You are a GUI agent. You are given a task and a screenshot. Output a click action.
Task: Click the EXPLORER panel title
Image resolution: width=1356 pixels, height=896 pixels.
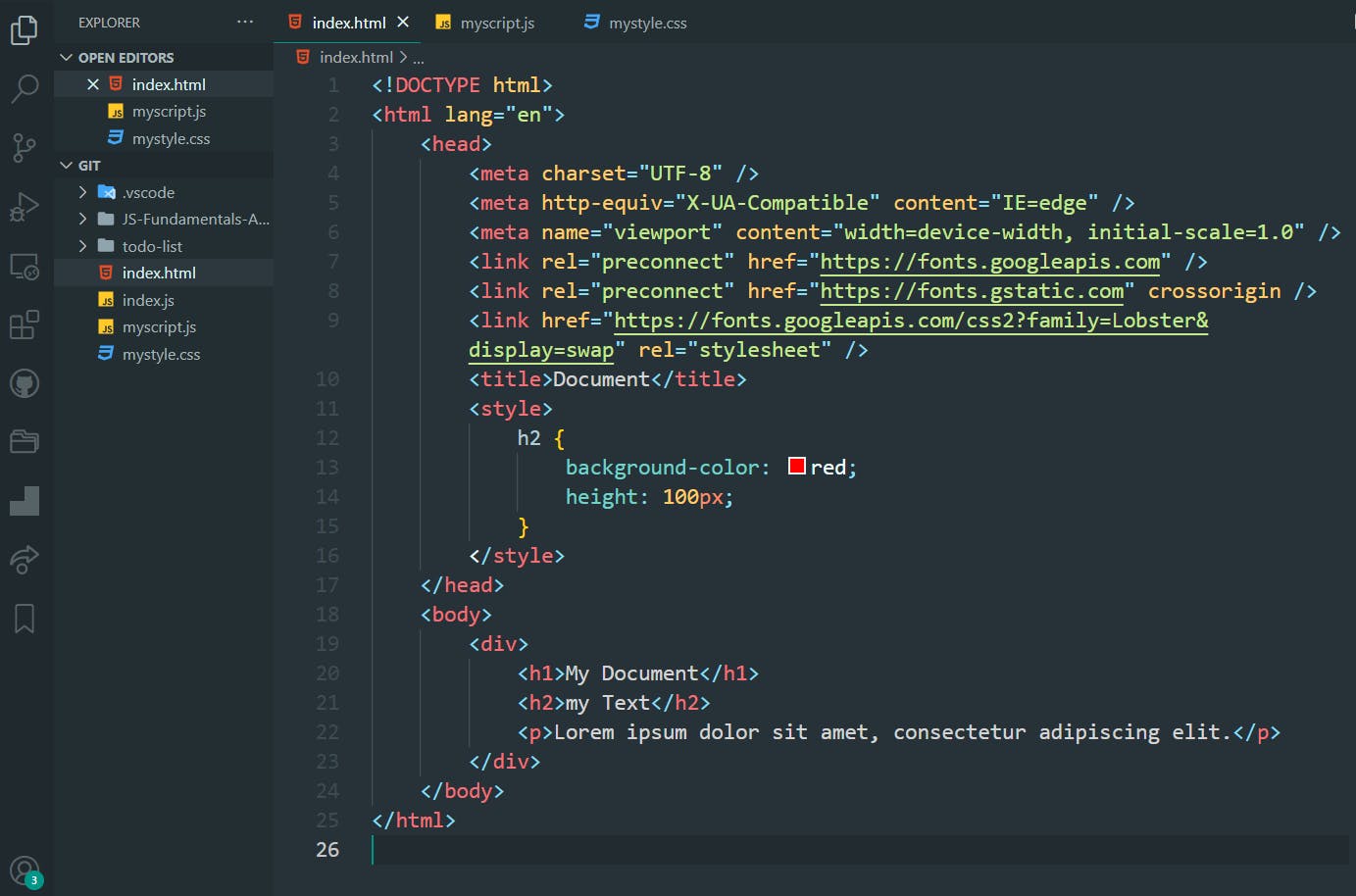(x=109, y=23)
